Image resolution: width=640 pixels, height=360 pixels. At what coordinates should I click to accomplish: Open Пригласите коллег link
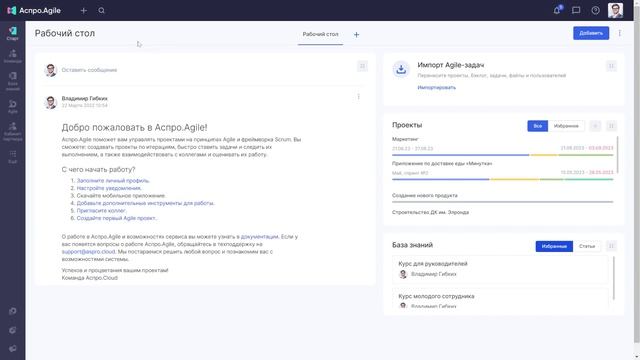coord(101,211)
